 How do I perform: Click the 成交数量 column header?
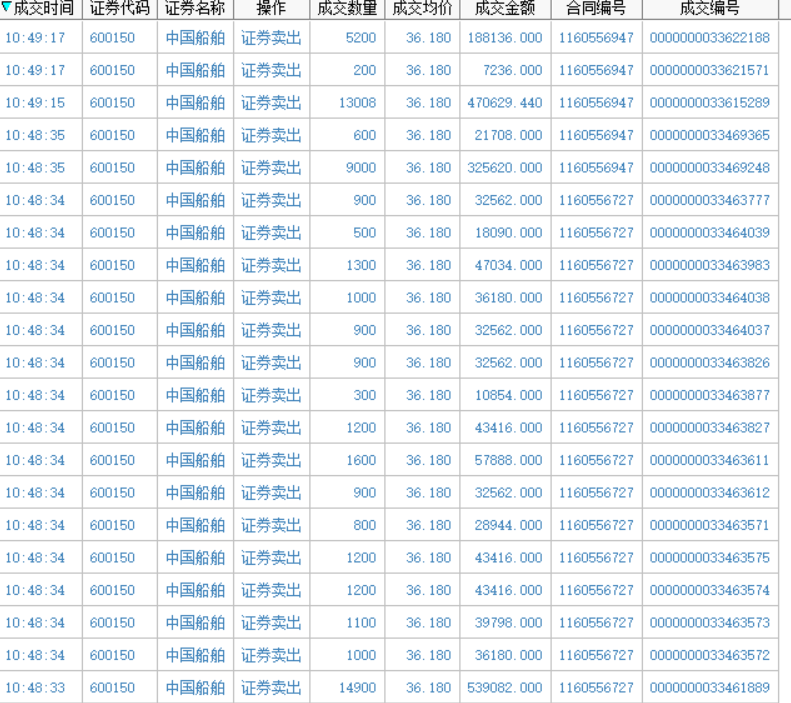click(347, 8)
